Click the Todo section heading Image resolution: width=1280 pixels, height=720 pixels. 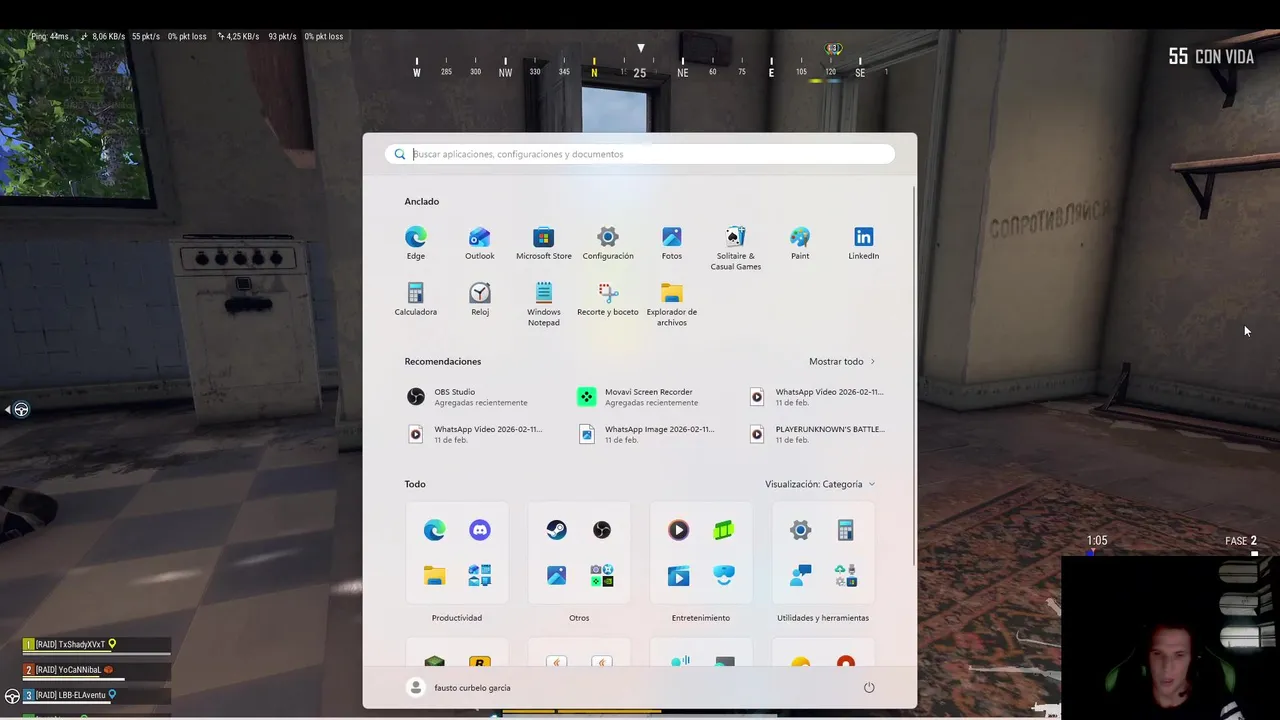pos(415,484)
